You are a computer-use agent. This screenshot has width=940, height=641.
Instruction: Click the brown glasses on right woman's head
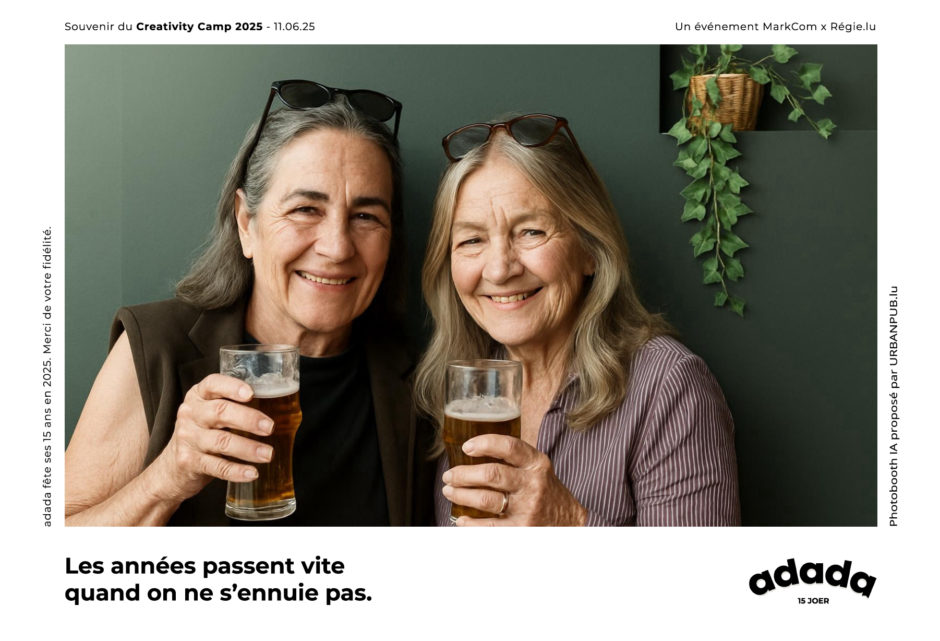[508, 135]
